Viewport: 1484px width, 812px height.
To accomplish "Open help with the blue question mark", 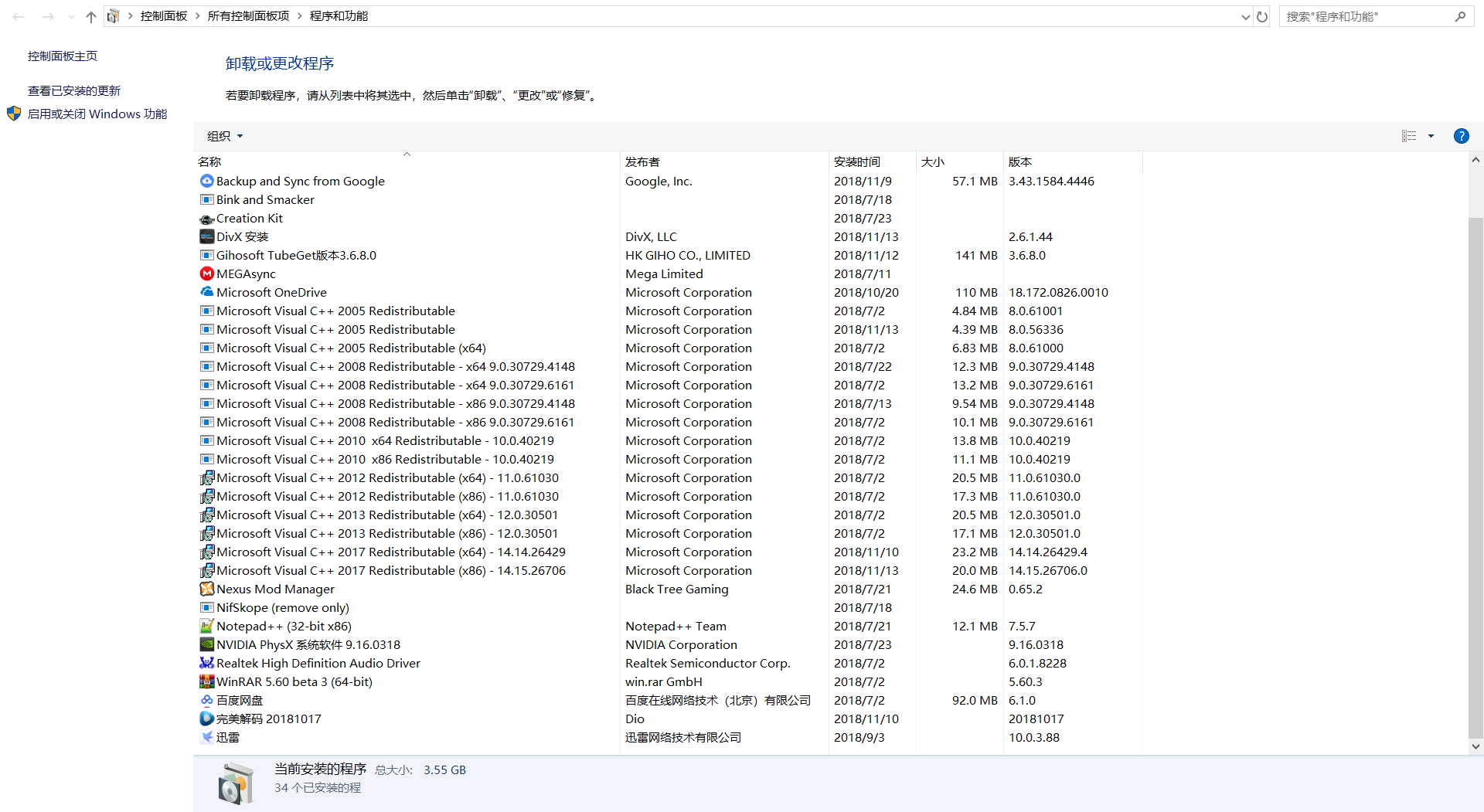I will (1461, 136).
